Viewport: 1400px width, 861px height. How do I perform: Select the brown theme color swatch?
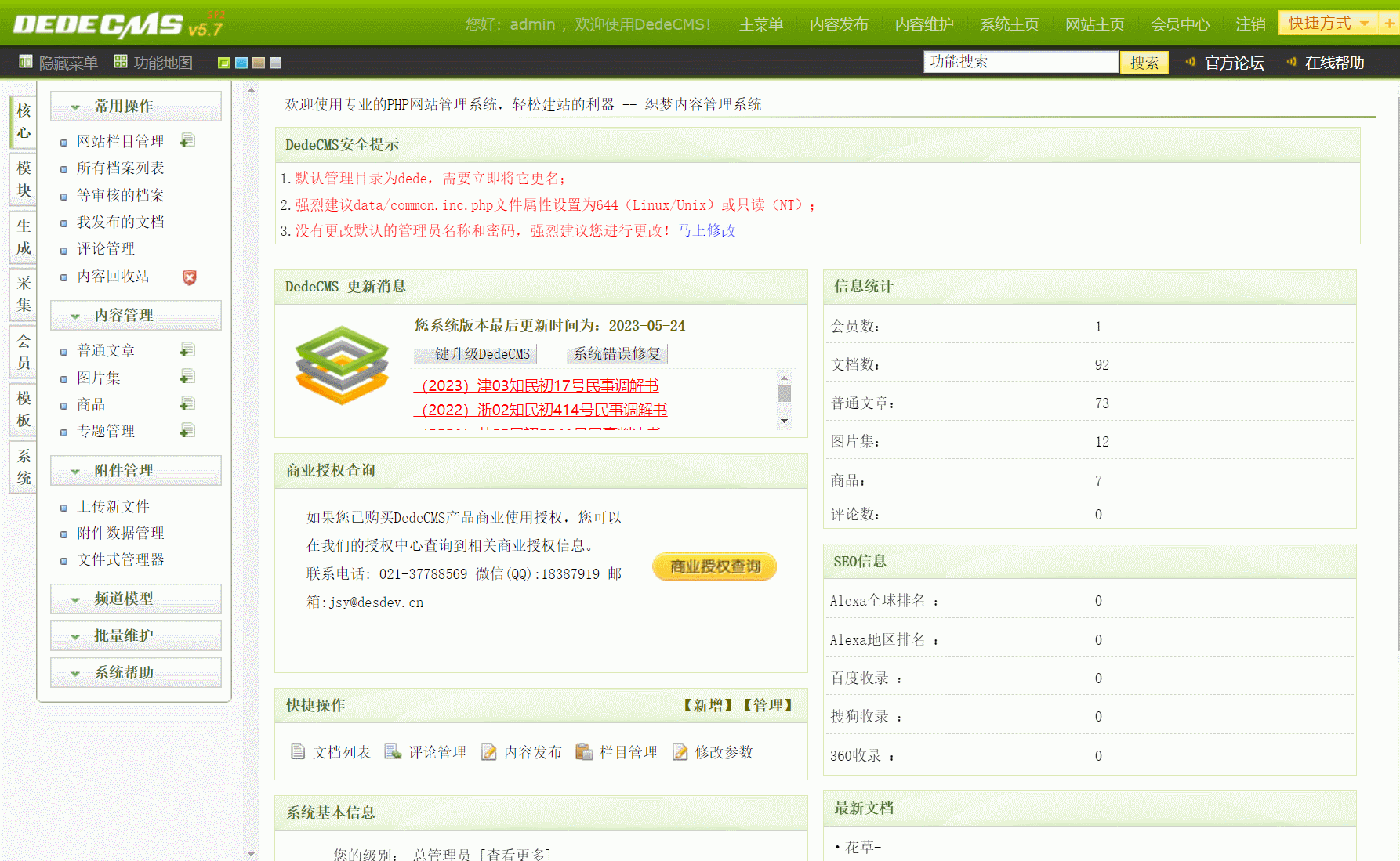pyautogui.click(x=259, y=63)
